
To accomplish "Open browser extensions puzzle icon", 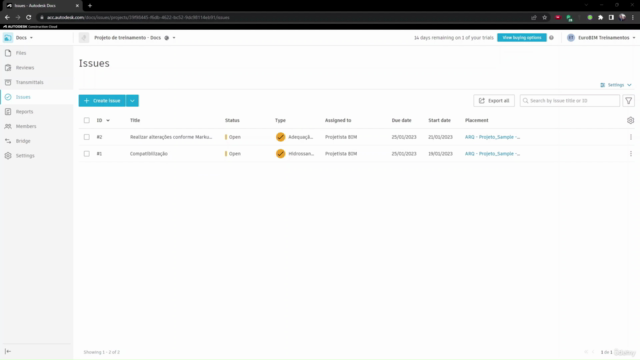I will click(x=600, y=18).
